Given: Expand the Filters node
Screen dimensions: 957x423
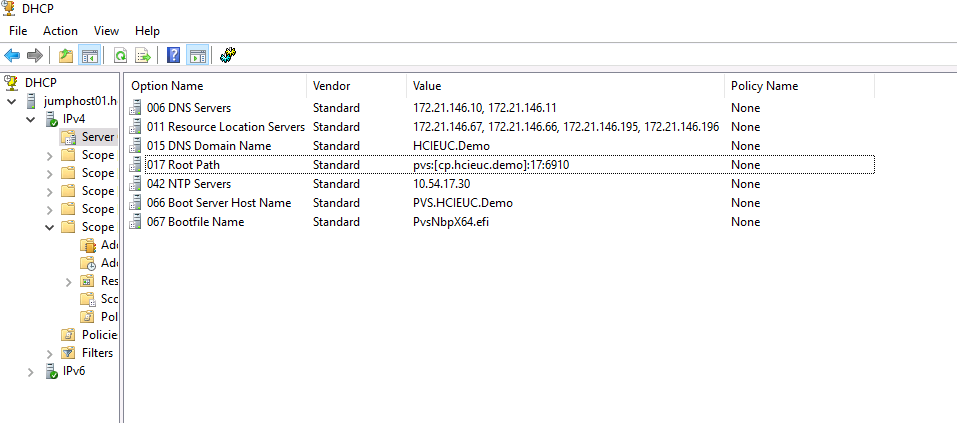Looking at the screenshot, I should (x=50, y=353).
